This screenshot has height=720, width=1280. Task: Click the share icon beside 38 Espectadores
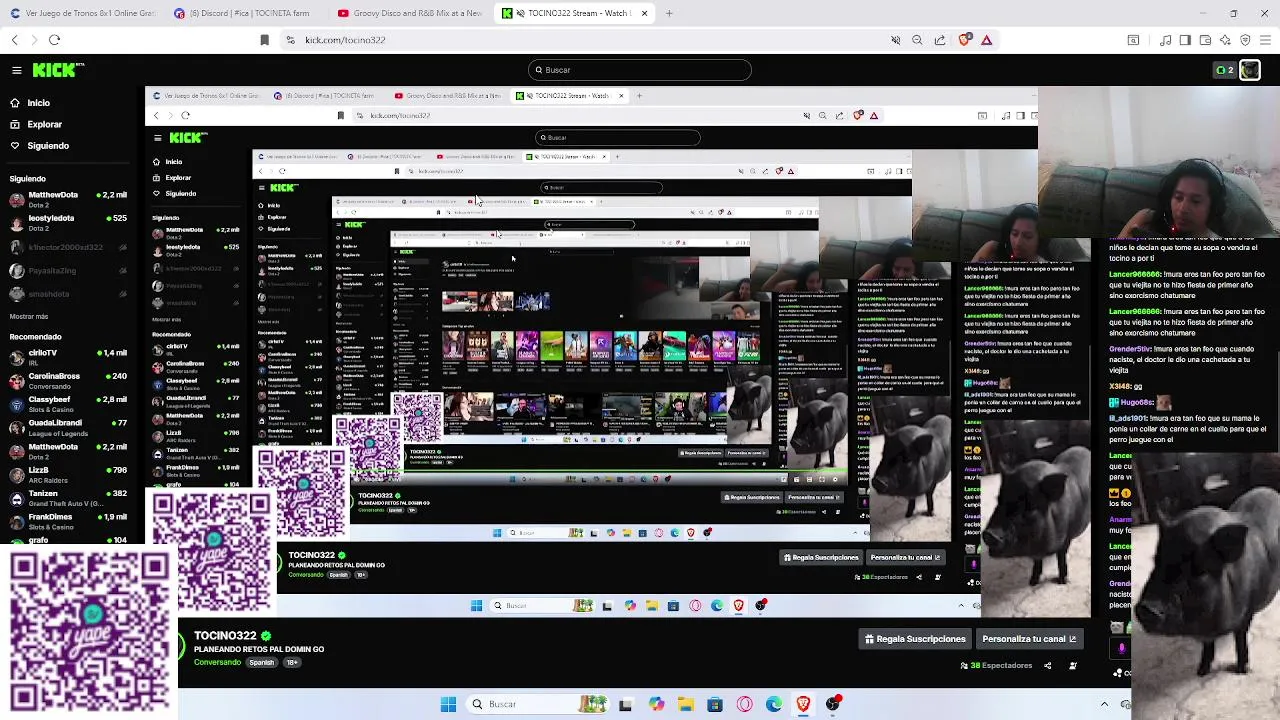tap(1047, 665)
